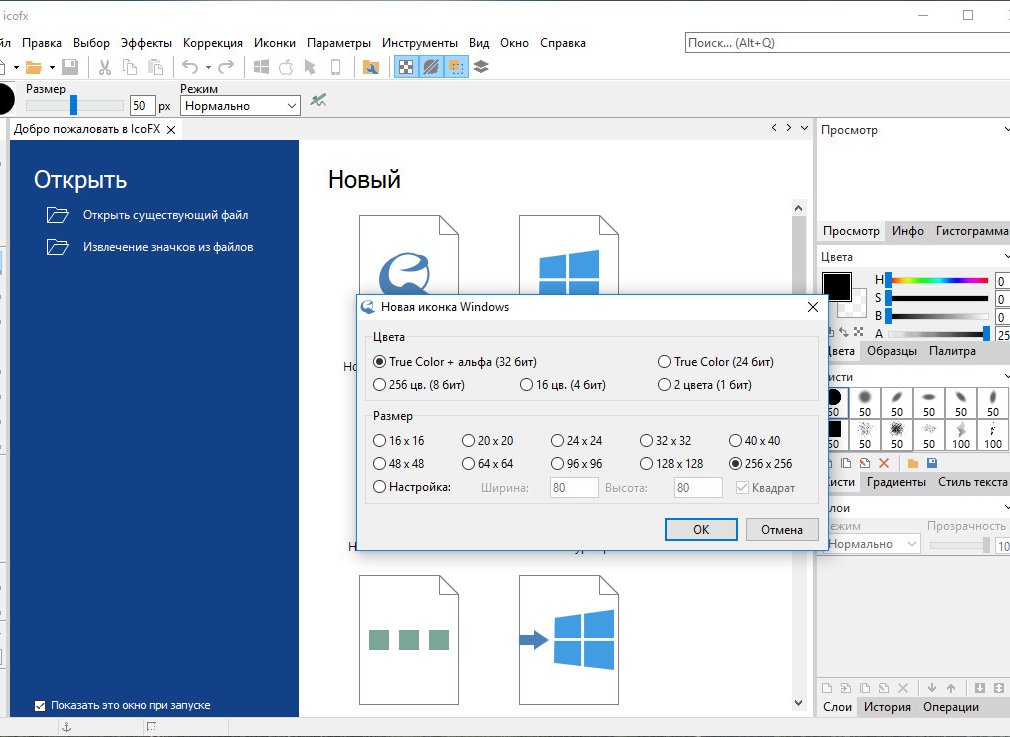Image resolution: width=1010 pixels, height=737 pixels.
Task: Click the Cut scissors toolbar icon
Action: tap(105, 67)
